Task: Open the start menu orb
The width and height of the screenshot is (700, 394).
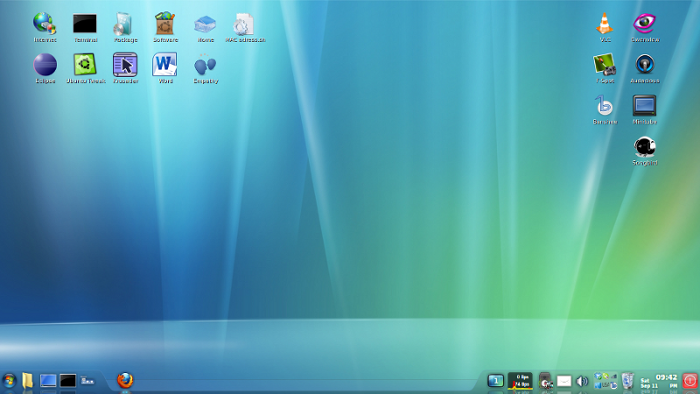Action: [8, 381]
